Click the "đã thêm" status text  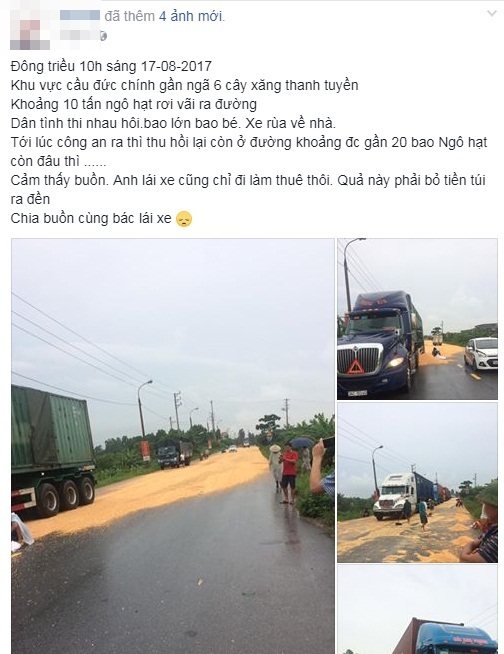click(130, 16)
